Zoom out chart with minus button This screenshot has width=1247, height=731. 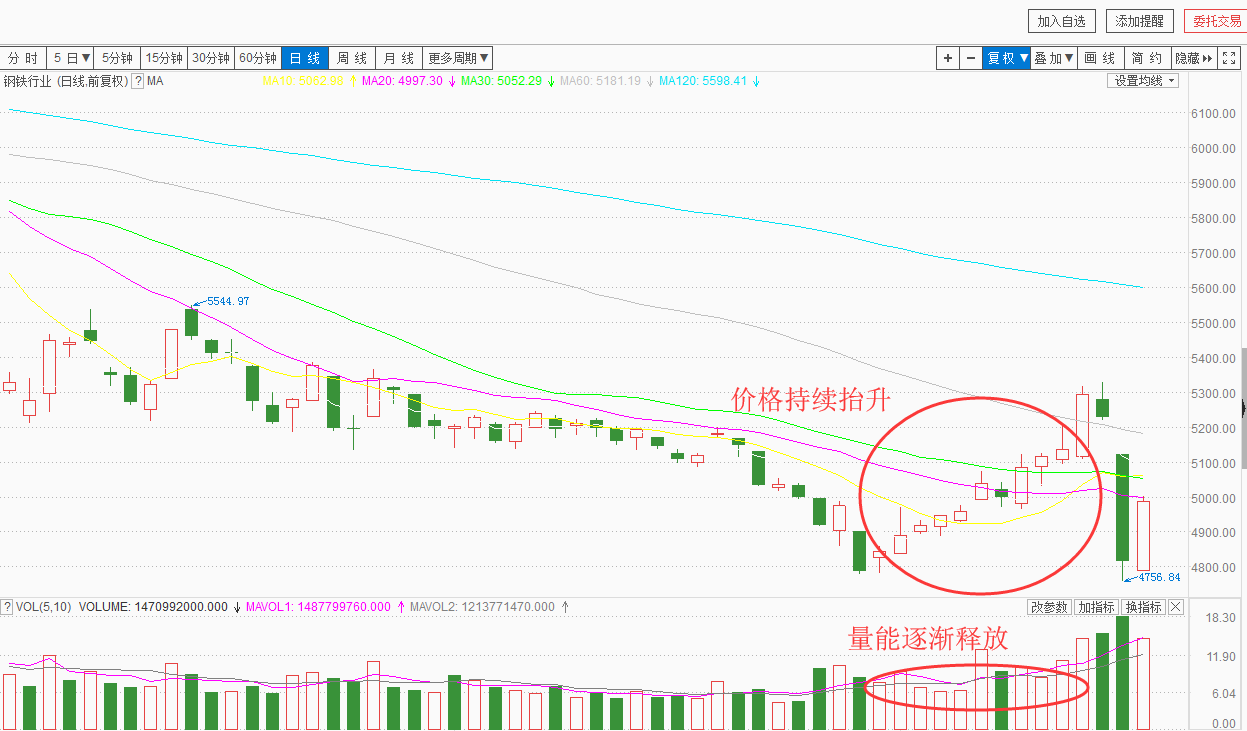click(x=971, y=58)
